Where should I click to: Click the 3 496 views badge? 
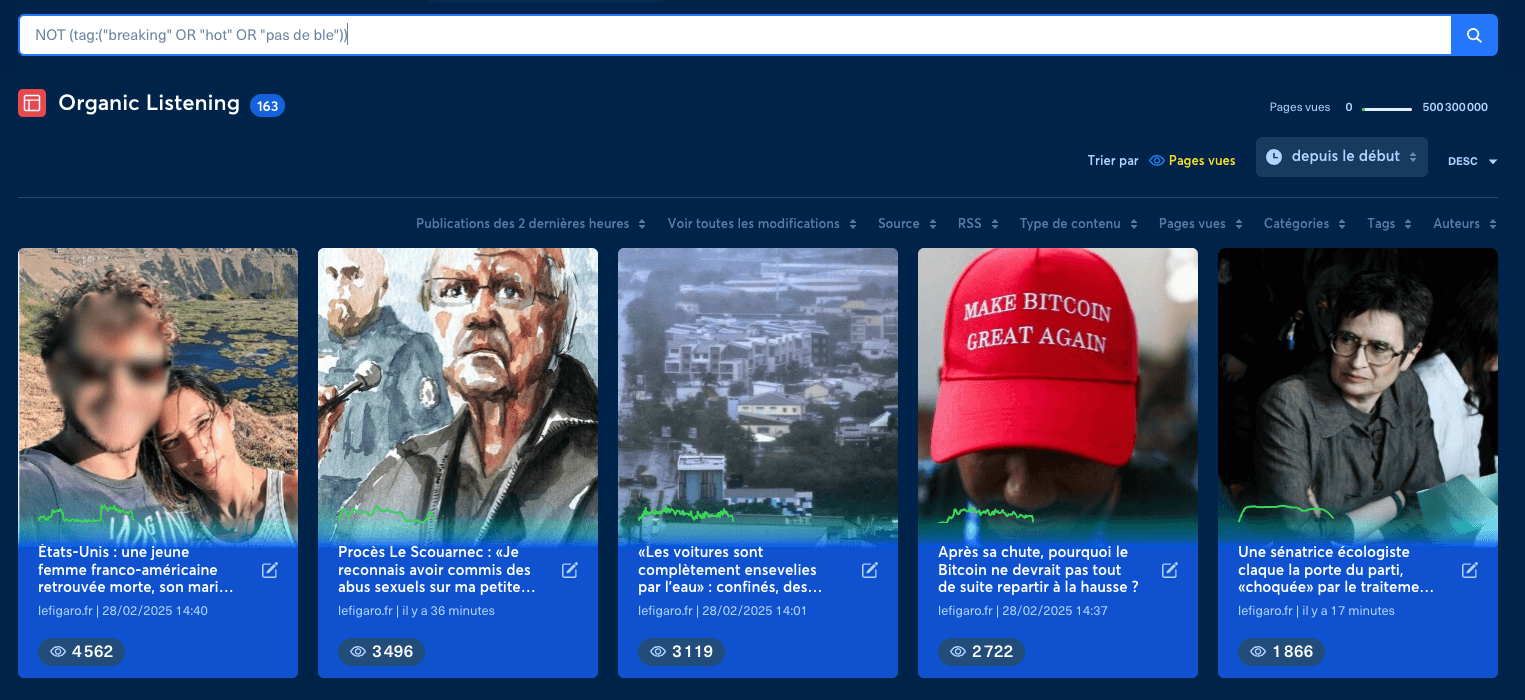[x=382, y=652]
